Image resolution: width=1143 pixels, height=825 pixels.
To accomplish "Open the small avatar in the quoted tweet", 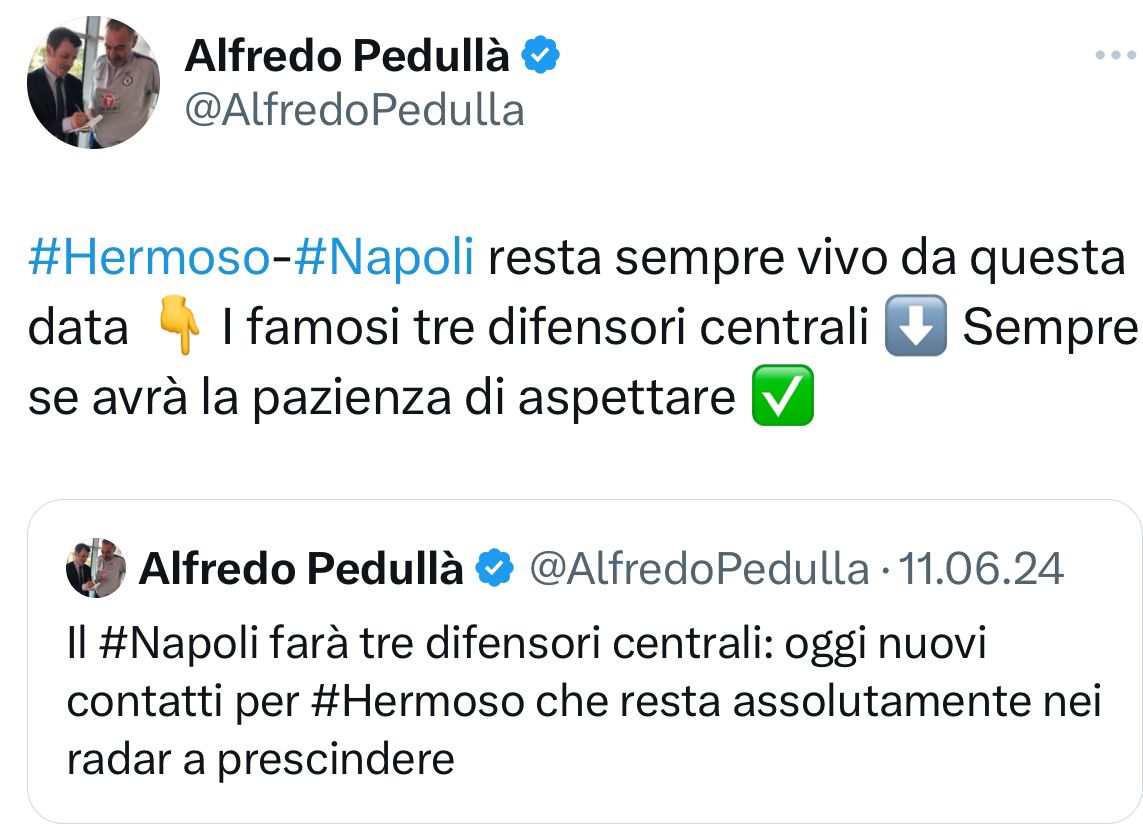I will click(96, 568).
